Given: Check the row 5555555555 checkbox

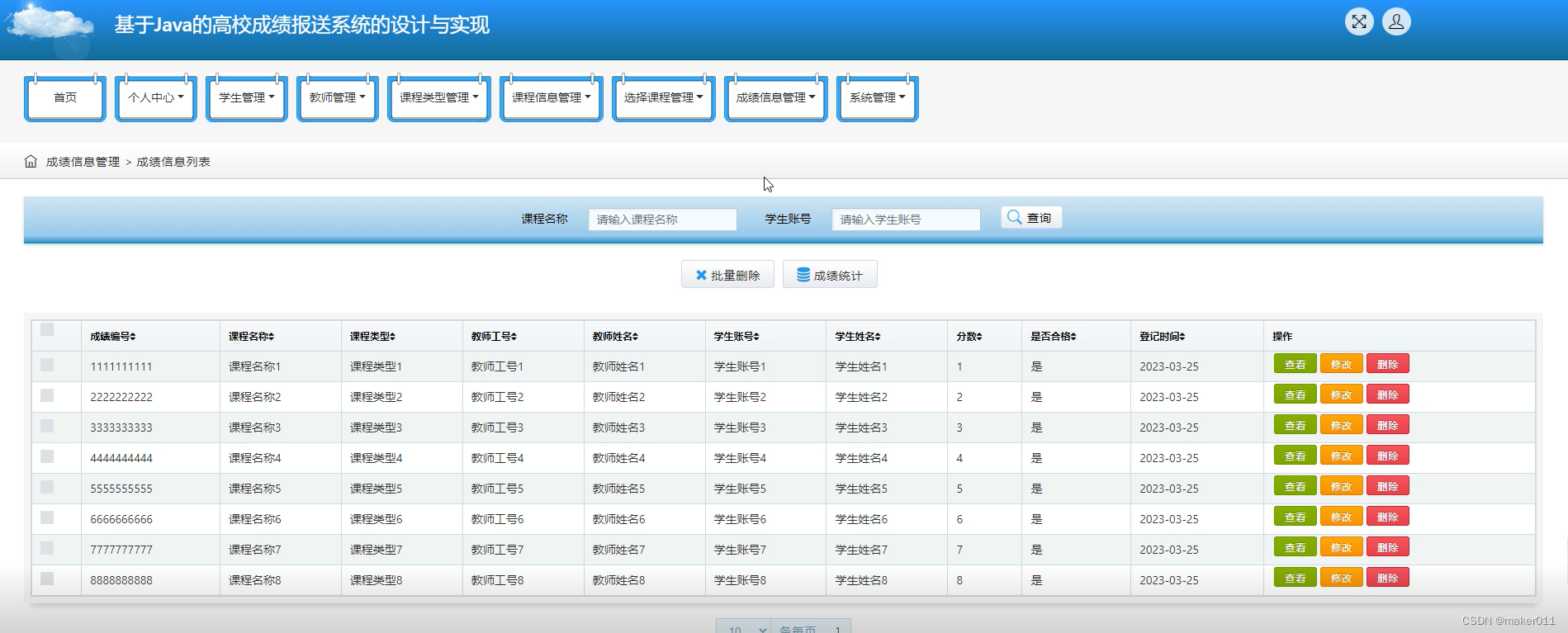Looking at the screenshot, I should [x=47, y=487].
